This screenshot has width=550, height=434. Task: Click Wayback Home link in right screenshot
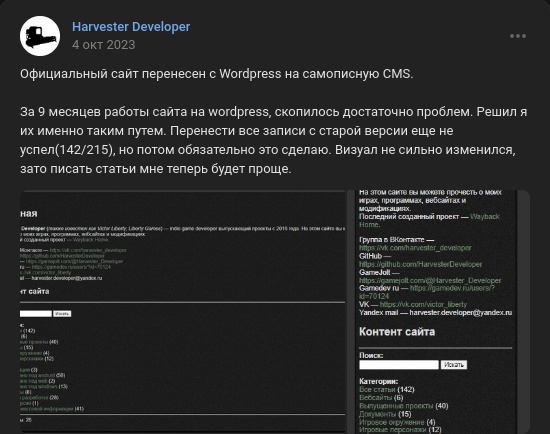tap(429, 220)
